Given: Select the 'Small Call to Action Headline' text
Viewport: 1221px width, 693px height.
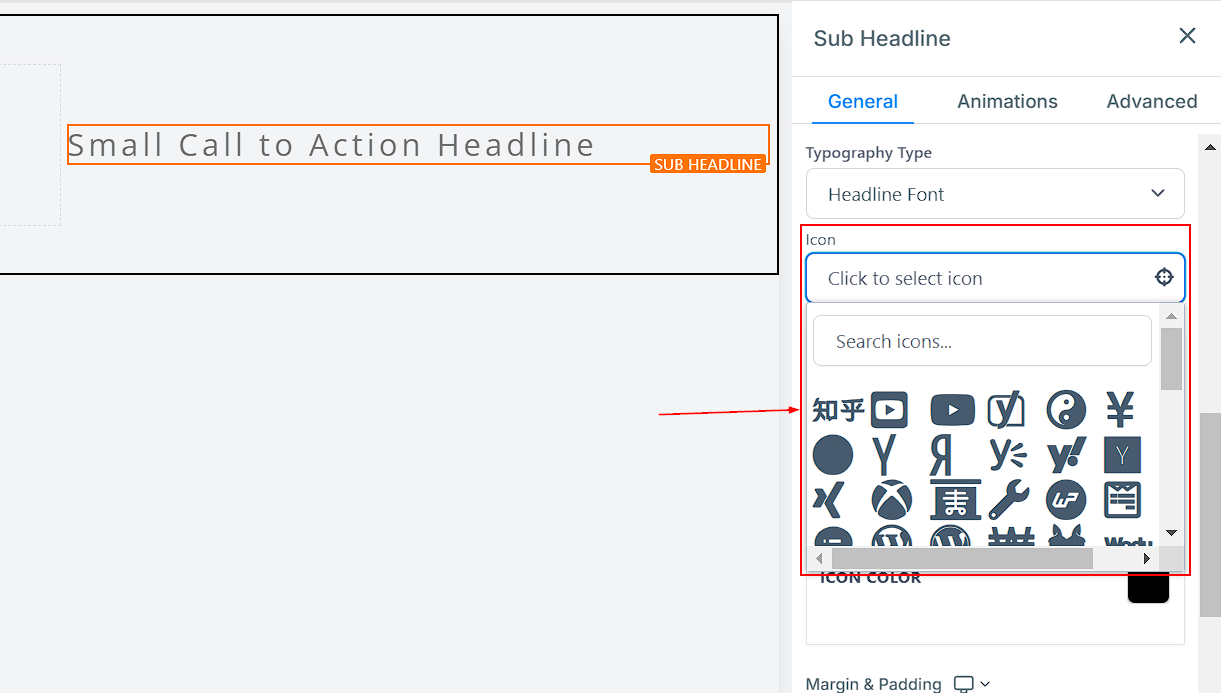Looking at the screenshot, I should [x=331, y=145].
